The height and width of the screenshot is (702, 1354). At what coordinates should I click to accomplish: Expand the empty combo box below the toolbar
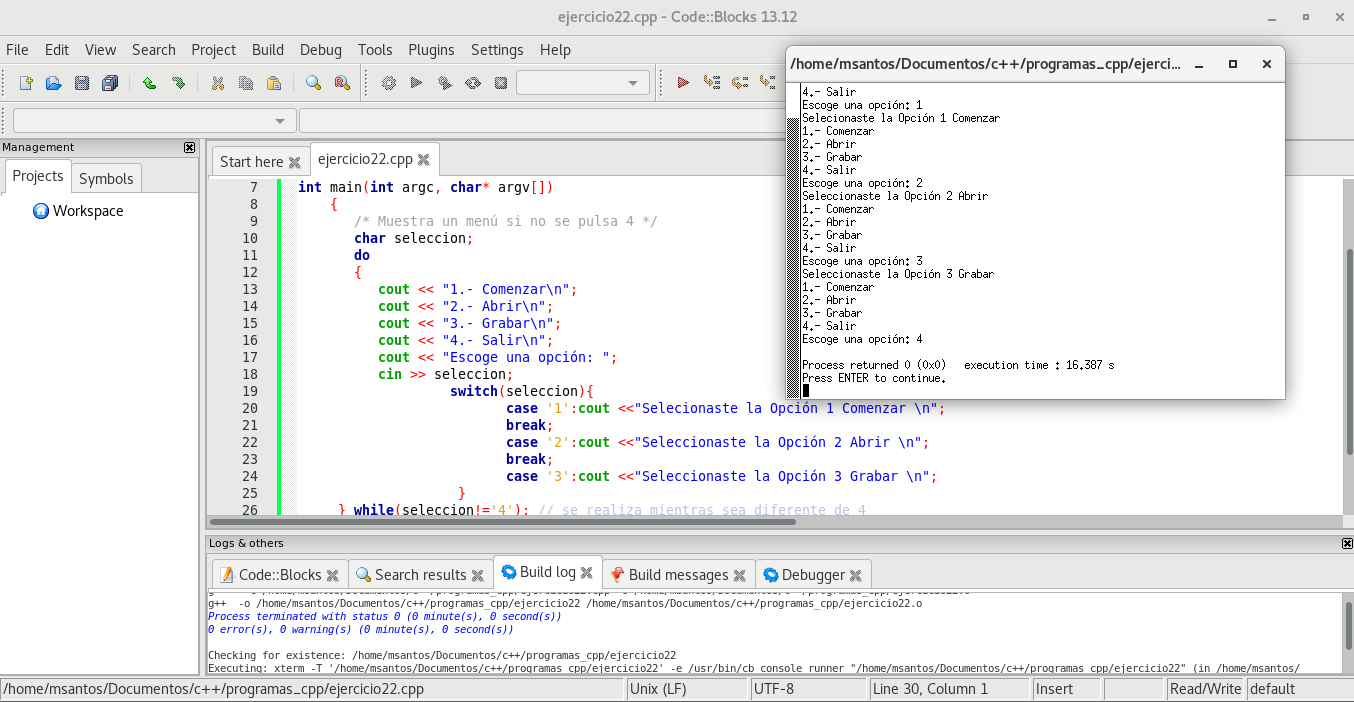coord(279,121)
